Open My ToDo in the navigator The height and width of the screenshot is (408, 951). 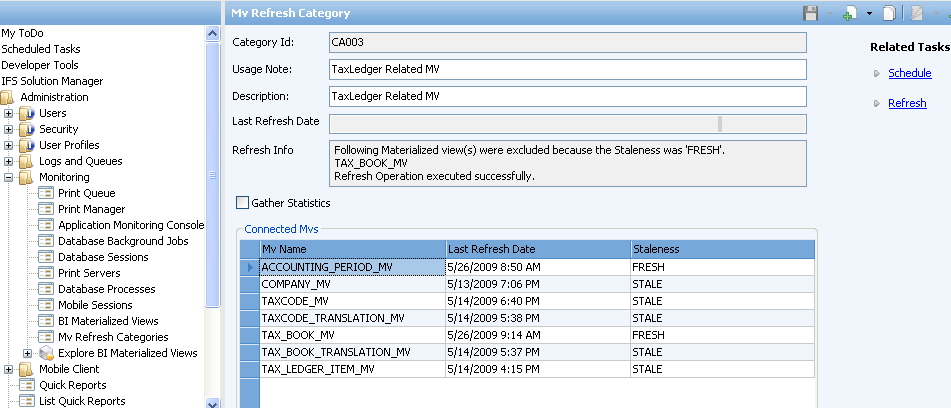[x=22, y=33]
